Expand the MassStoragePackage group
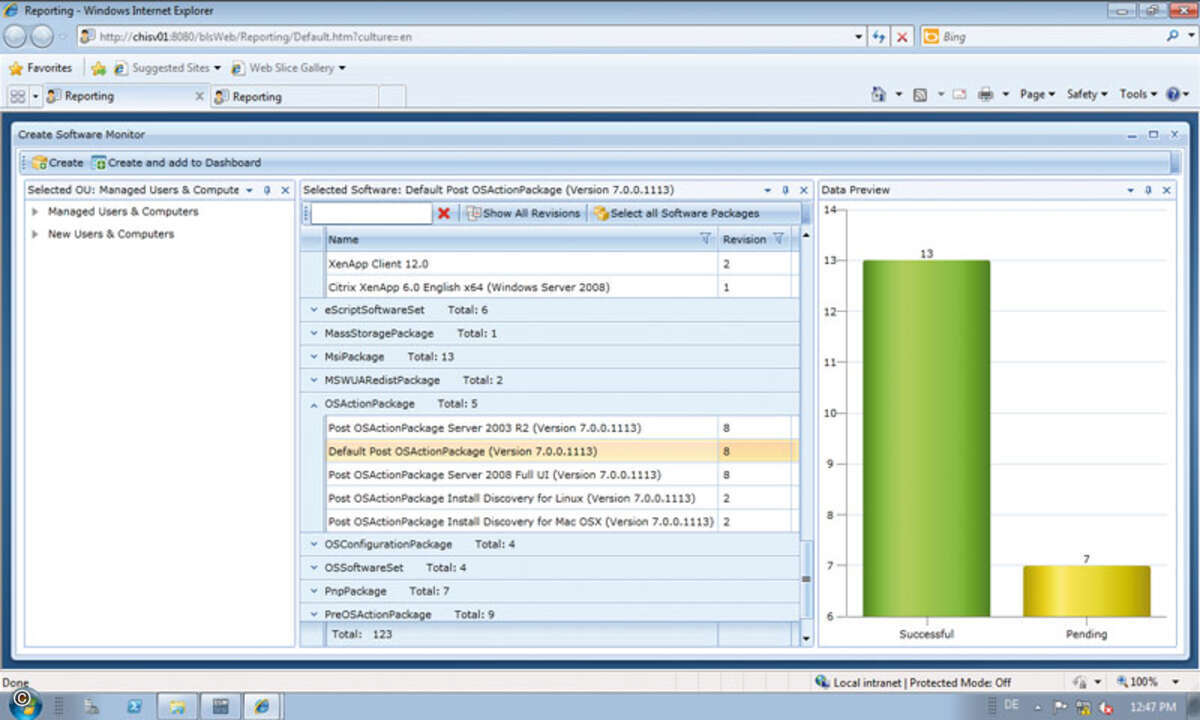 (314, 333)
